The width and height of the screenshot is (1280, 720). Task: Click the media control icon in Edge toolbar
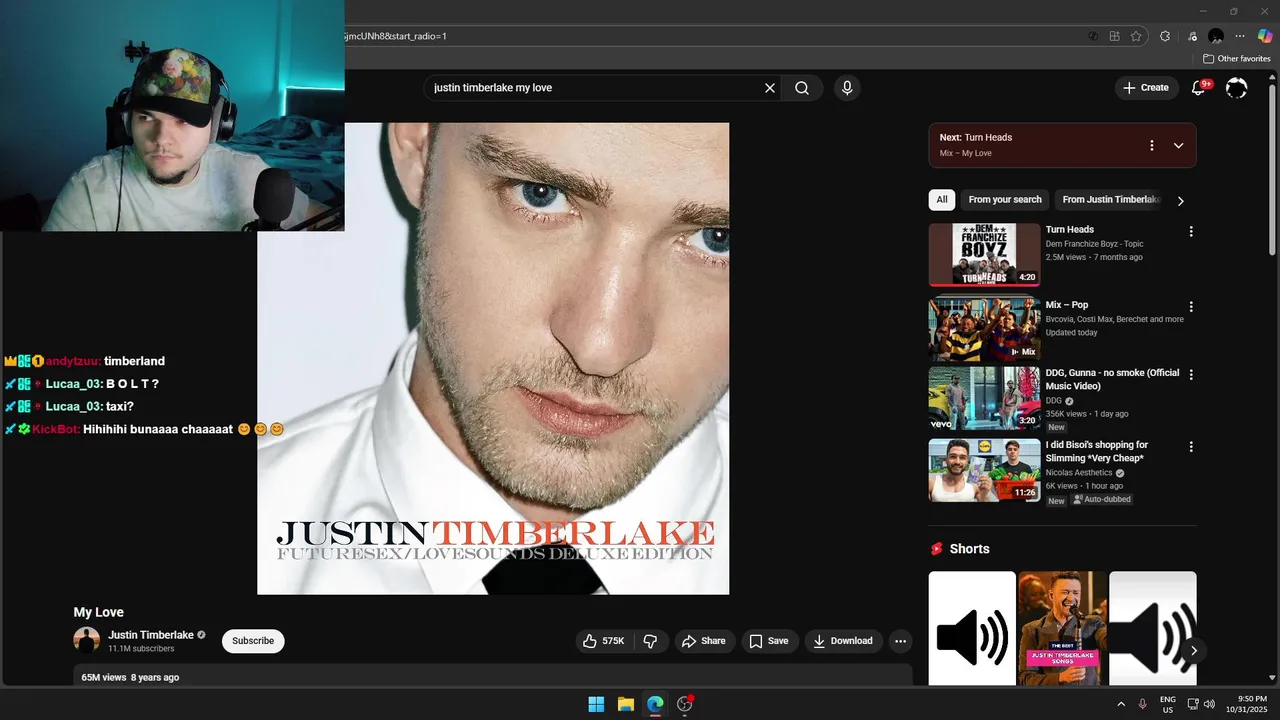point(1192,36)
